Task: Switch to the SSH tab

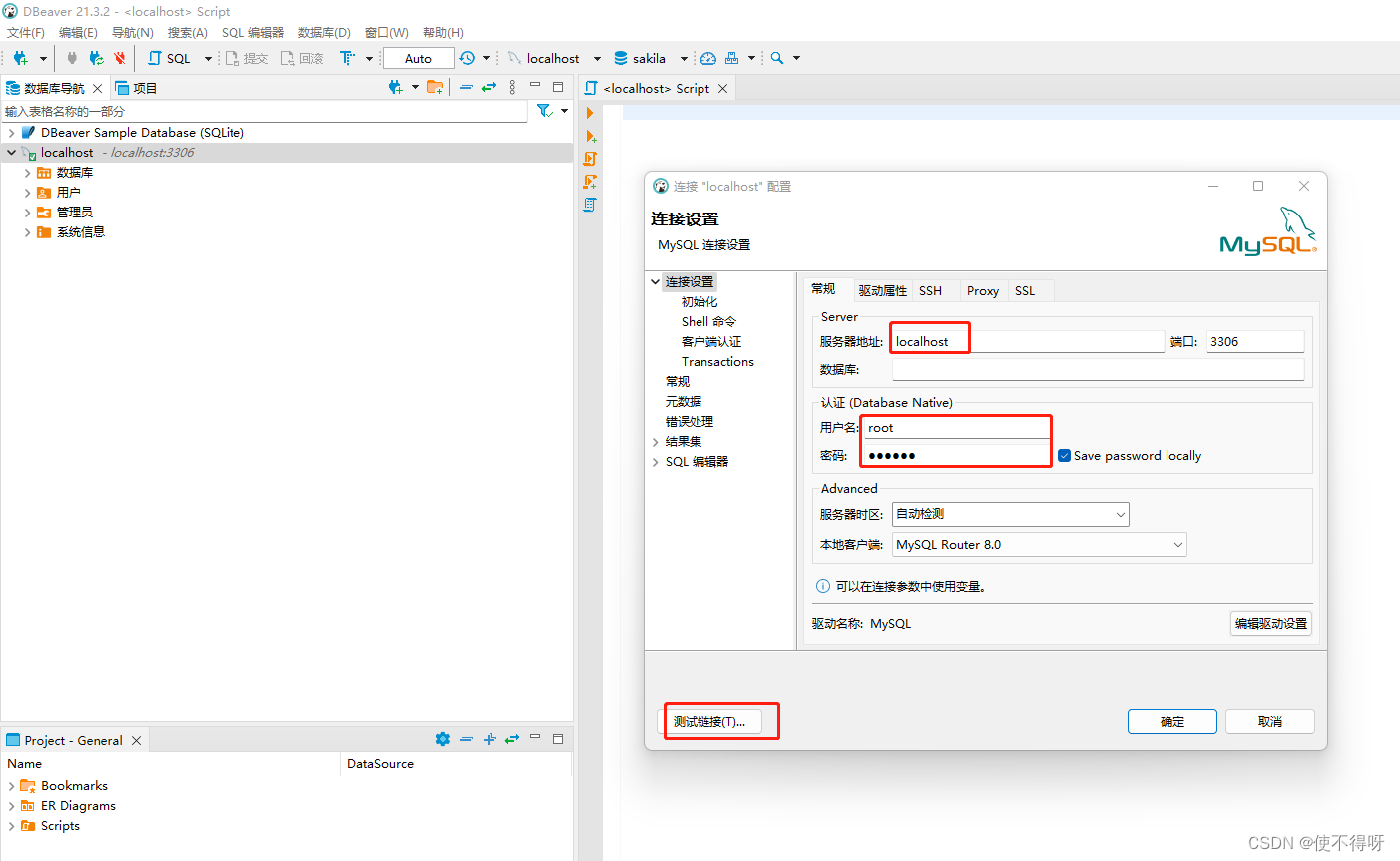Action: click(x=930, y=290)
